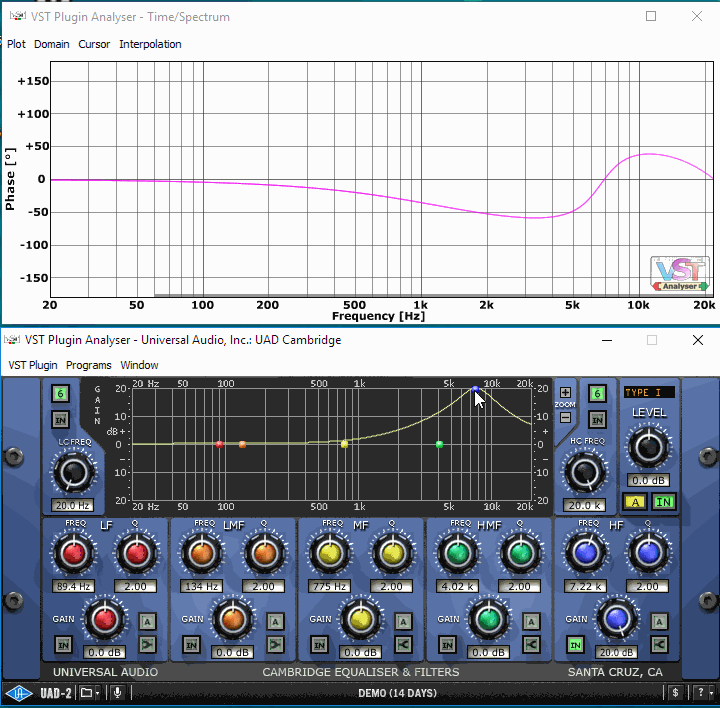Click the green HMF node on the EQ graph

439,444
